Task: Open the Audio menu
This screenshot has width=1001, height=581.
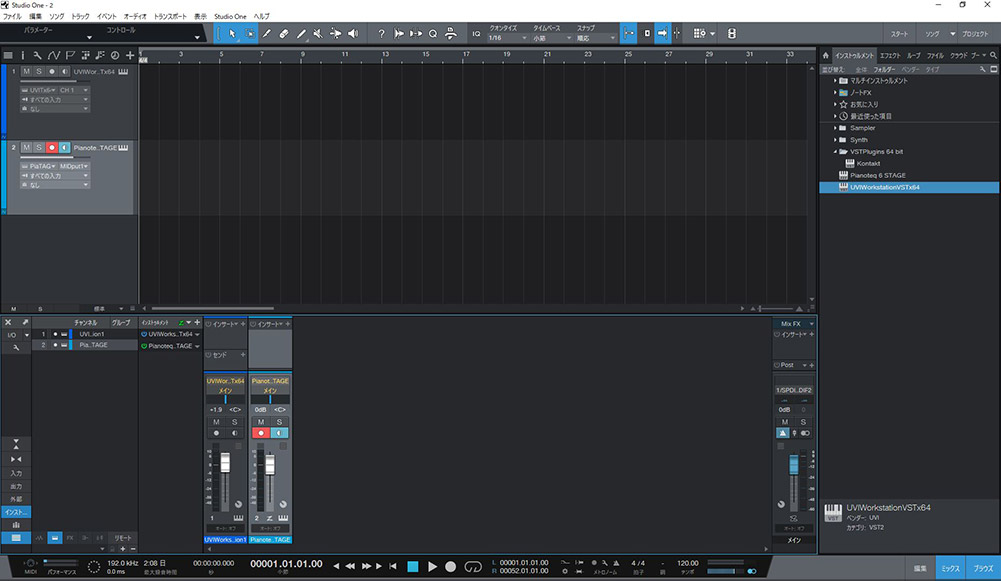Action: 135,17
